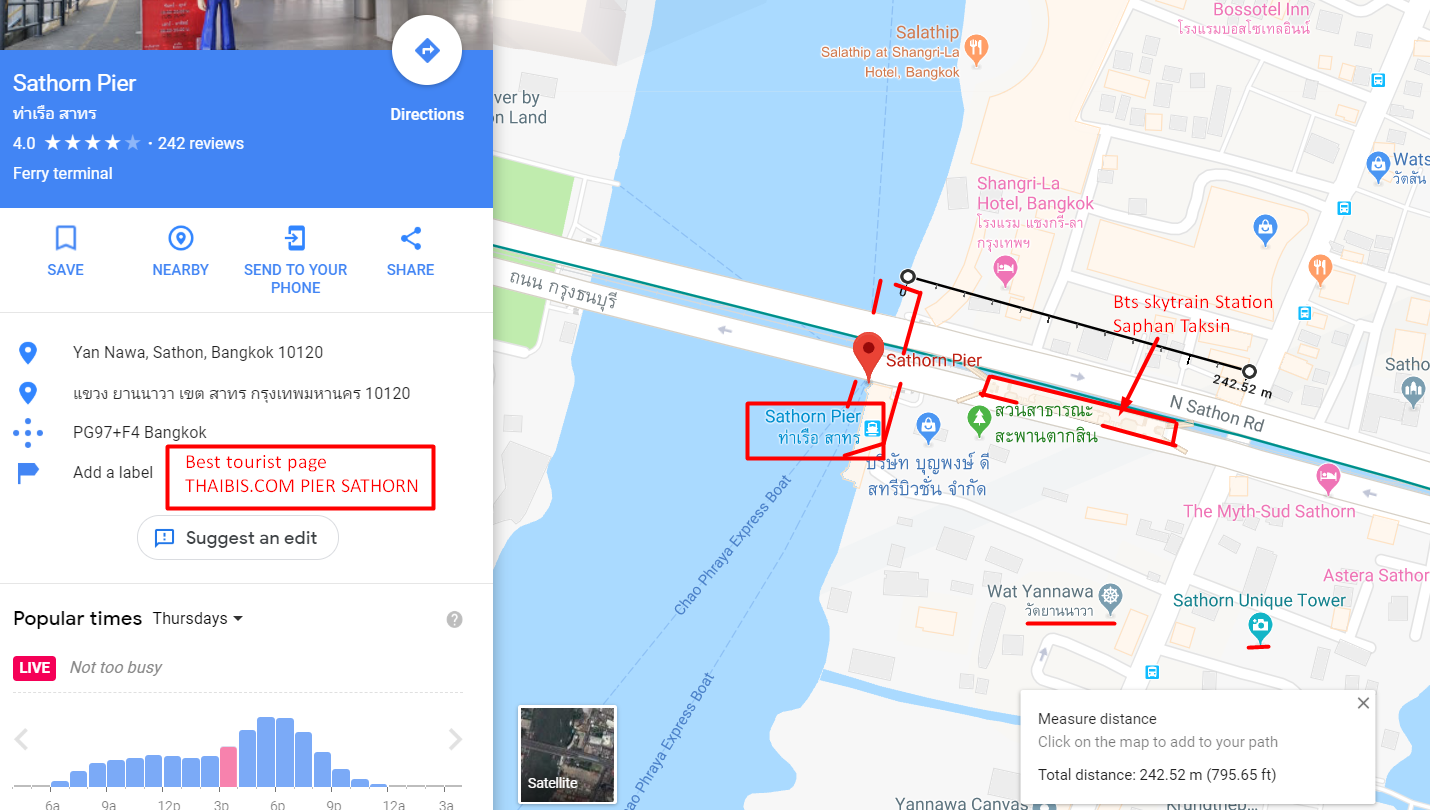Switch to Satellite view thumbnail
1430x810 pixels.
pos(568,754)
